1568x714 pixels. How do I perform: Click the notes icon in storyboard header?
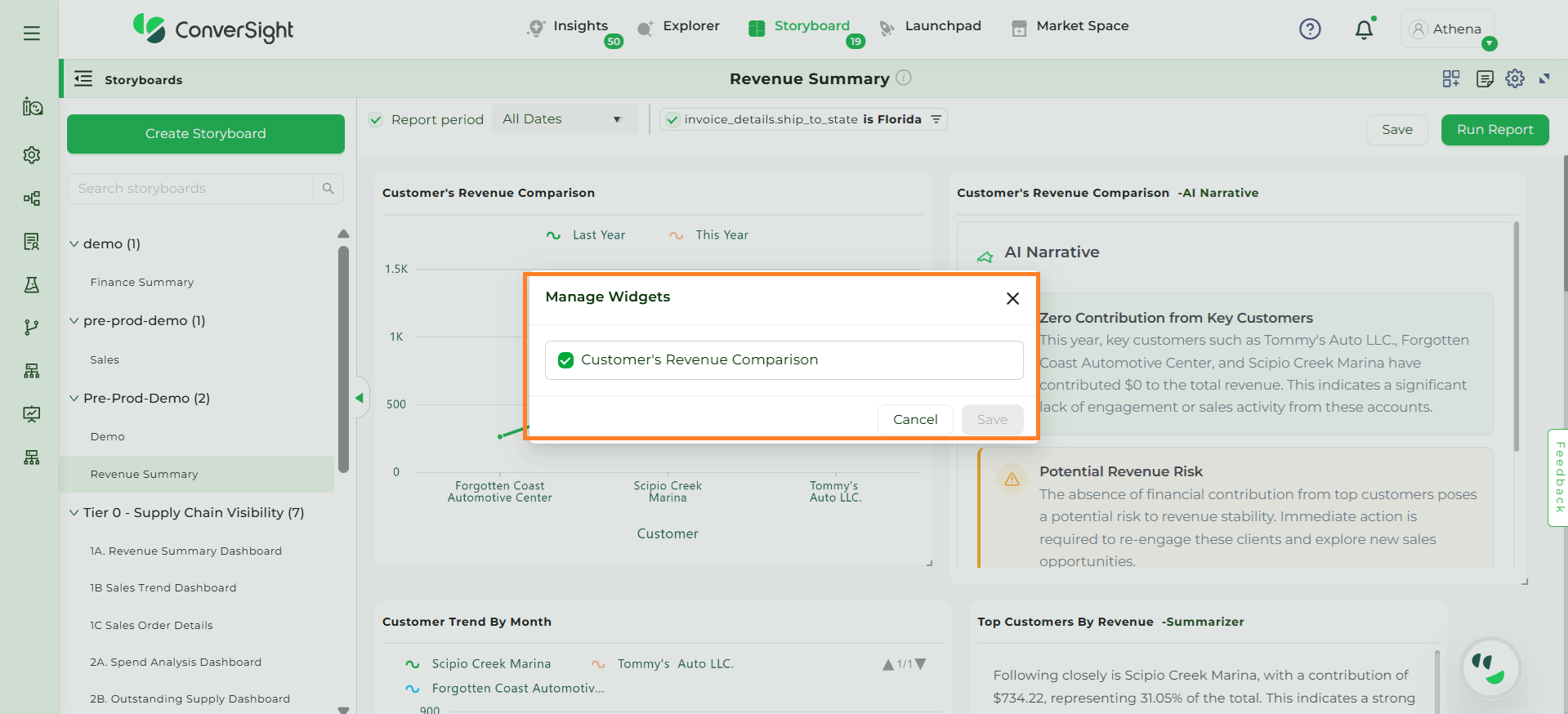coord(1485,78)
